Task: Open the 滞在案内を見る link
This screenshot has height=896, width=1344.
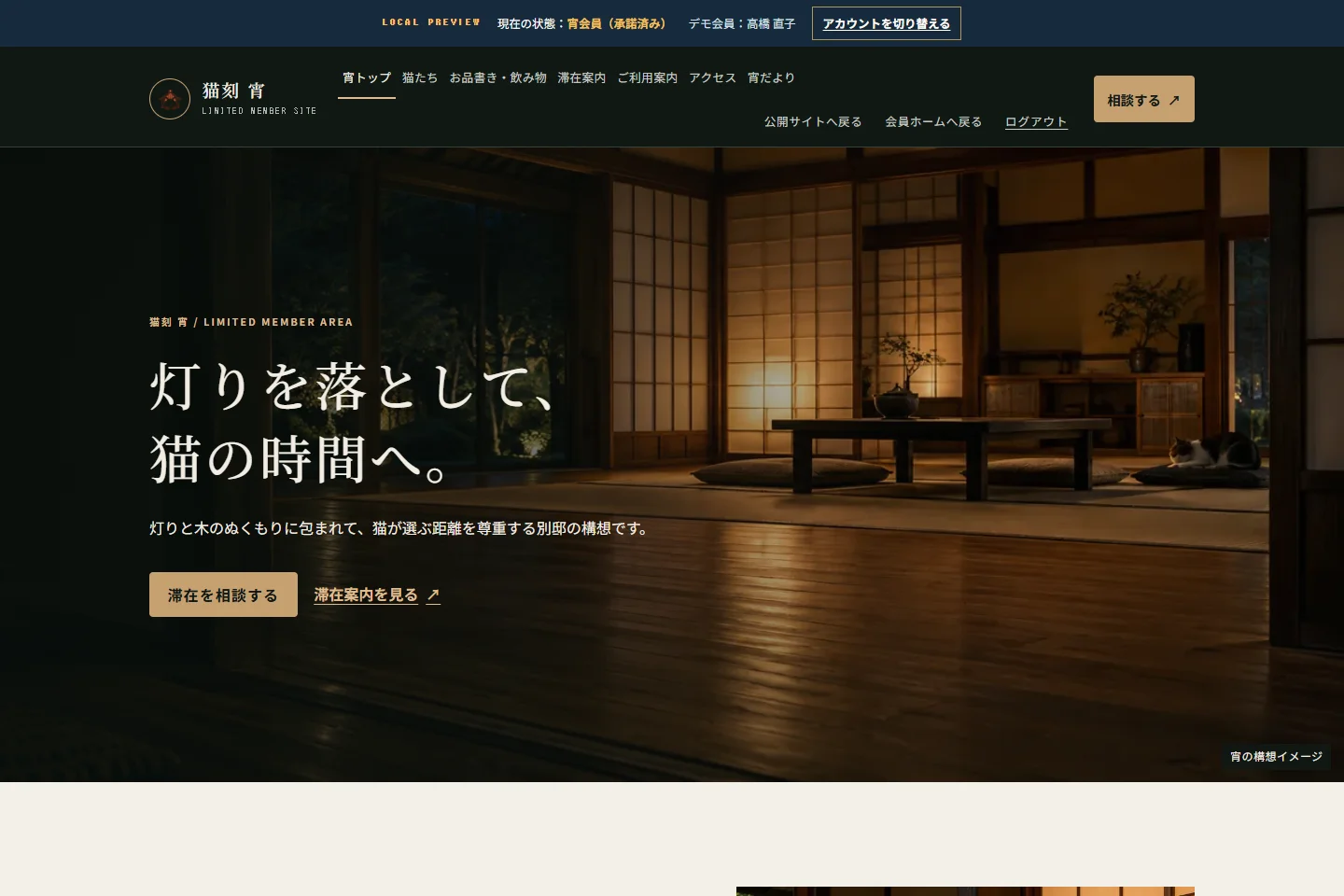Action: pos(377,595)
